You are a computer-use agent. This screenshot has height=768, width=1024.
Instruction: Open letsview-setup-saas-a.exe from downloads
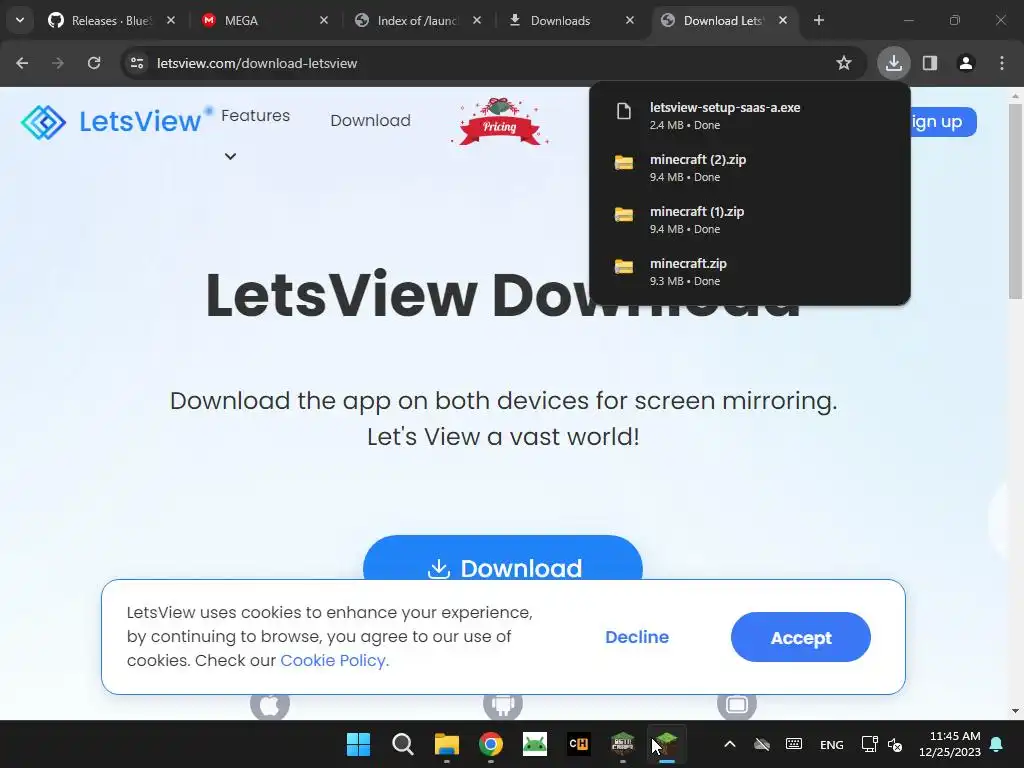coord(750,116)
